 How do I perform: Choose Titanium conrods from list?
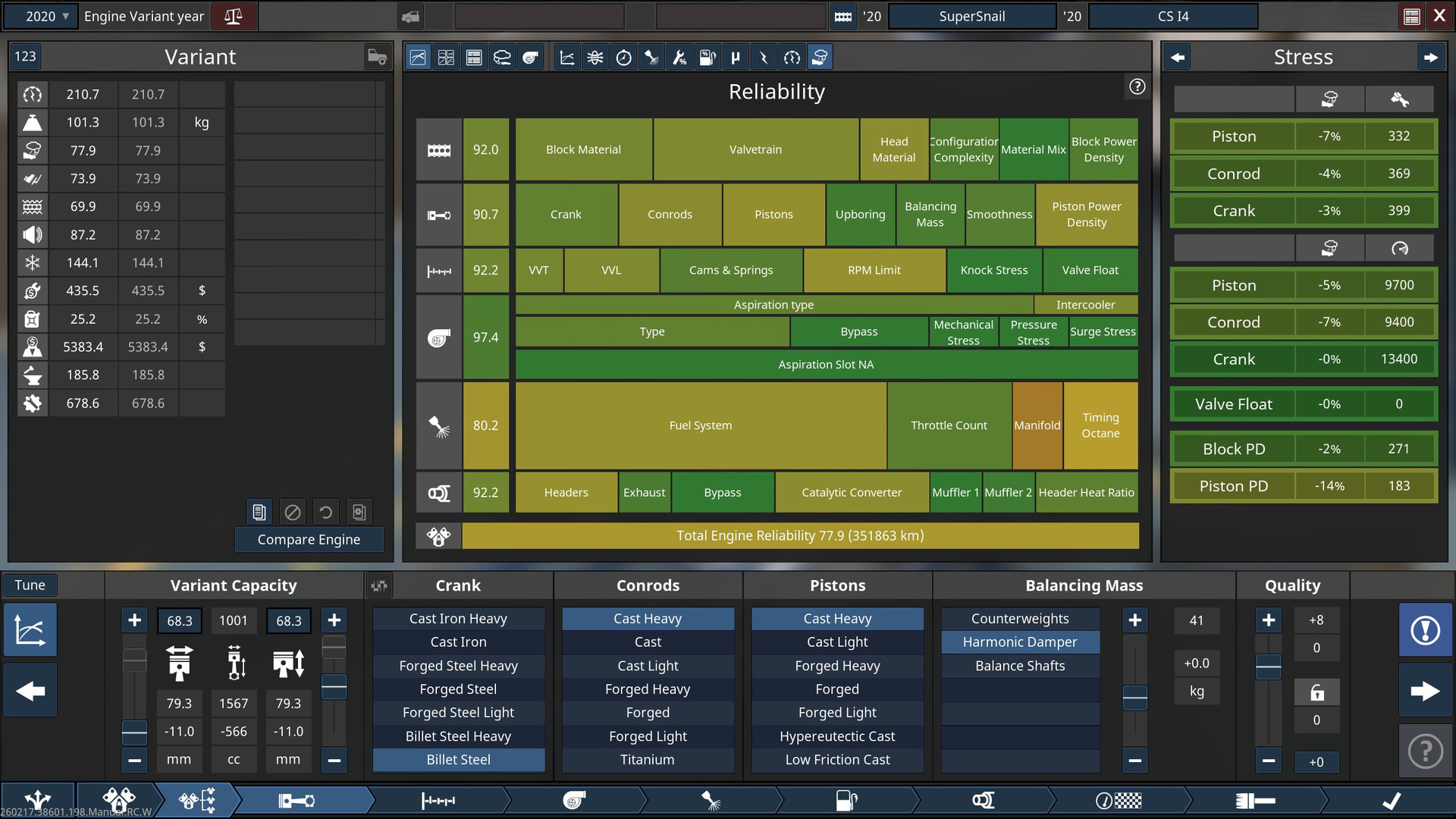(x=647, y=760)
